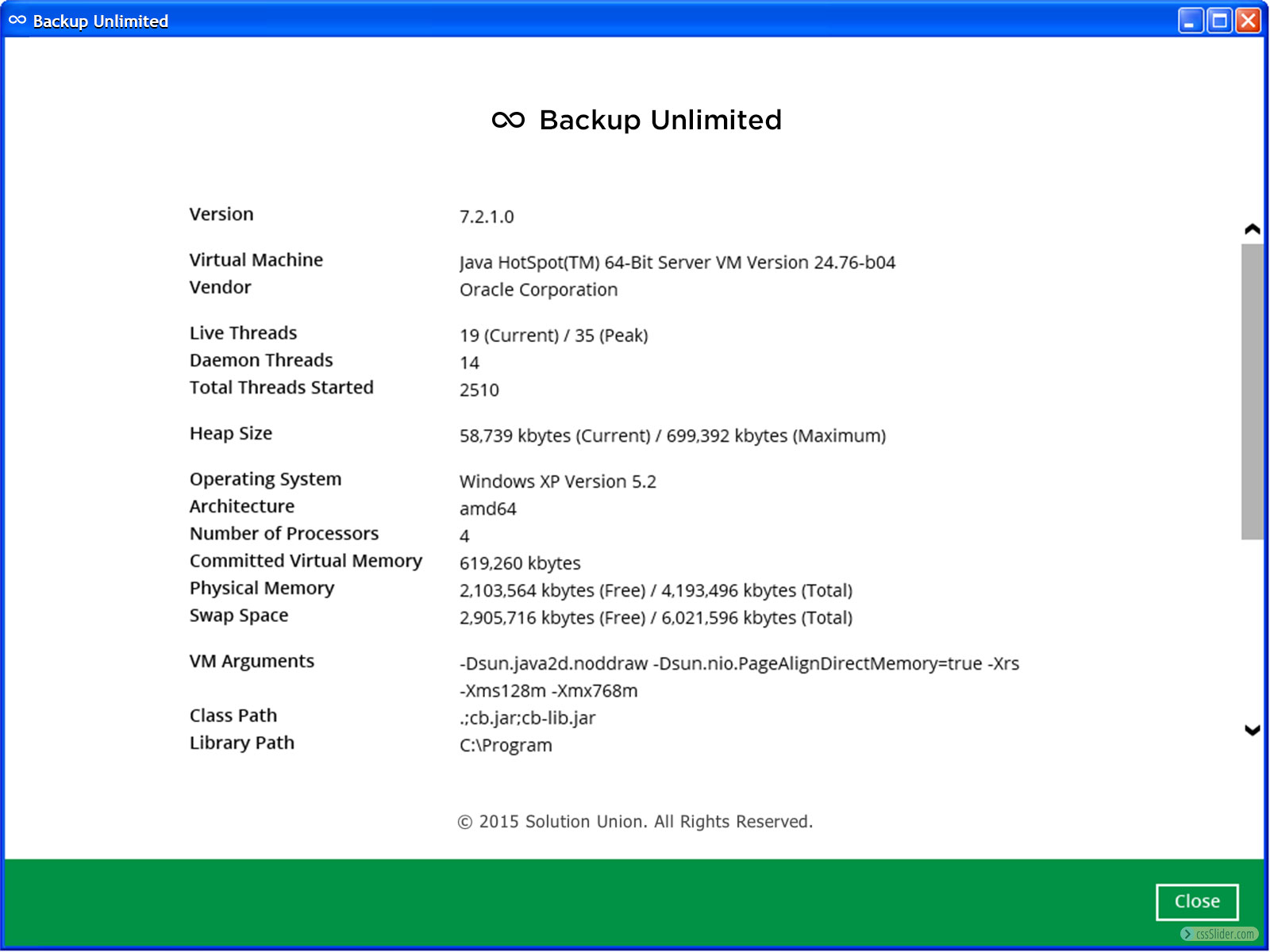
Task: Minimize the Backup Unlimited window
Action: (x=1190, y=21)
